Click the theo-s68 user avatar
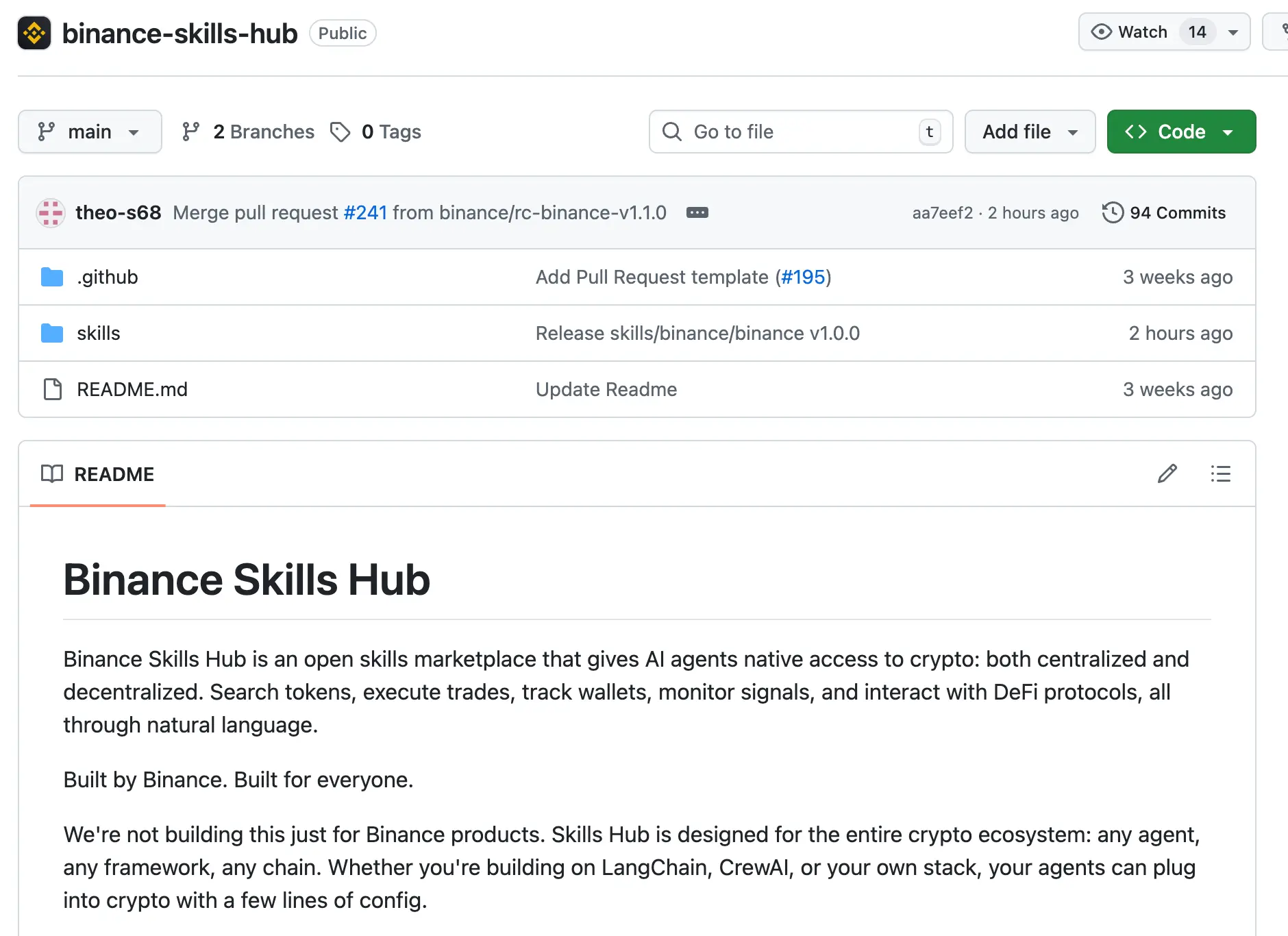This screenshot has height=936, width=1288. 51,213
